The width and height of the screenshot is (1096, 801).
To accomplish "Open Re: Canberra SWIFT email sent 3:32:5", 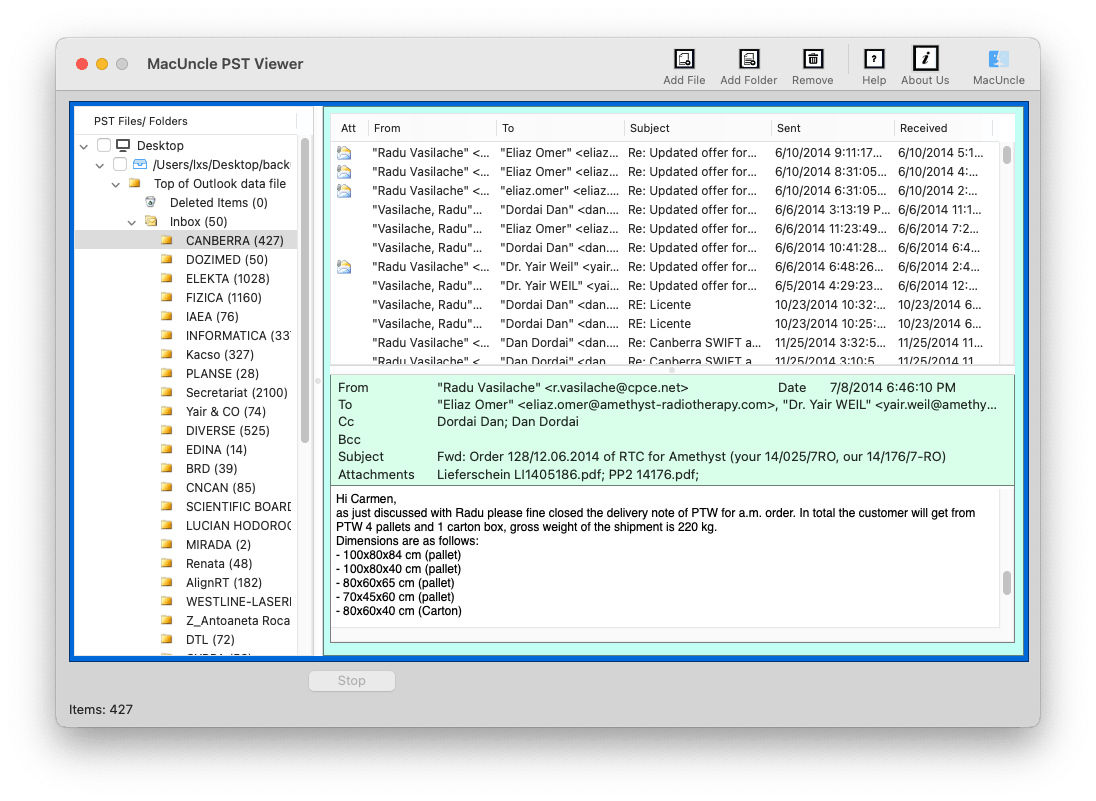I will tap(667, 342).
